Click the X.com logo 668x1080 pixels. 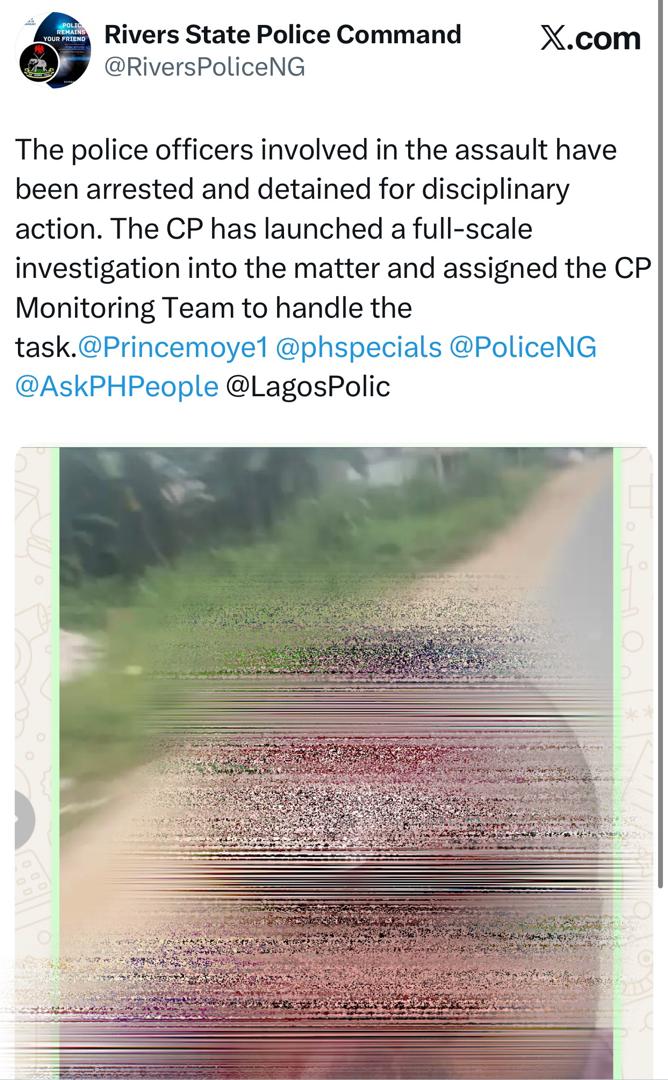coord(590,38)
